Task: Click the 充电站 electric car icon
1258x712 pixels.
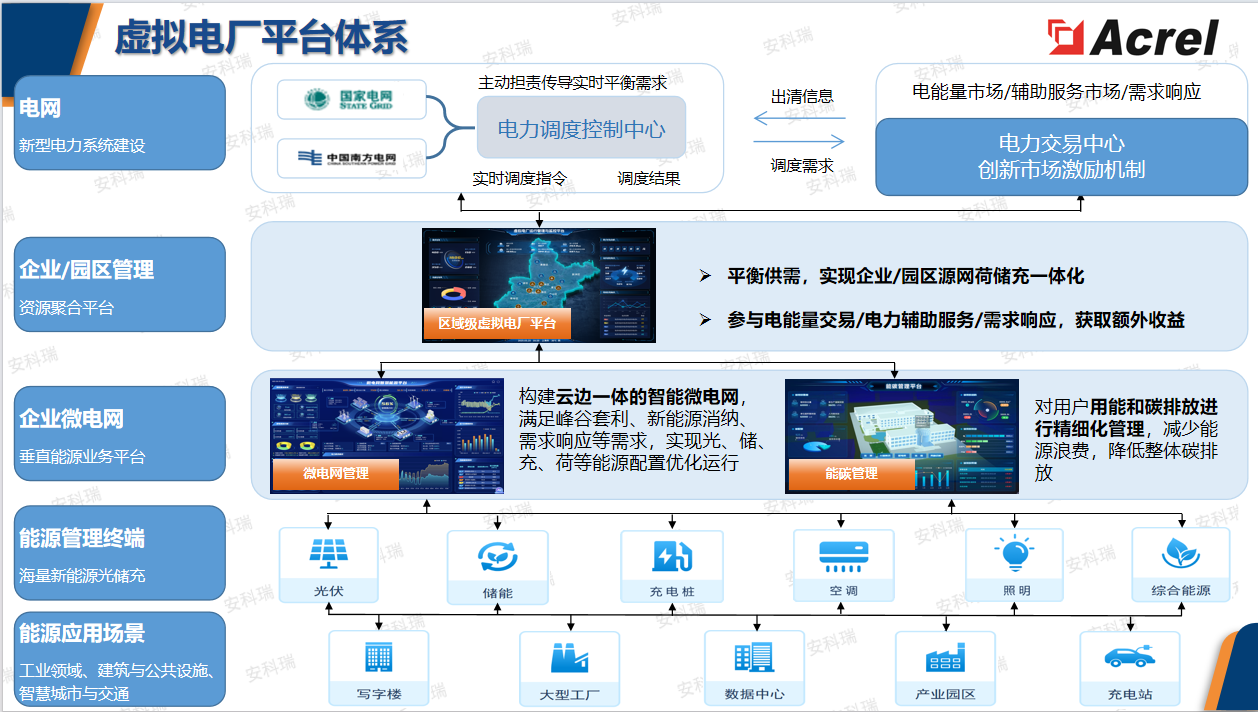Action: pos(1129,657)
